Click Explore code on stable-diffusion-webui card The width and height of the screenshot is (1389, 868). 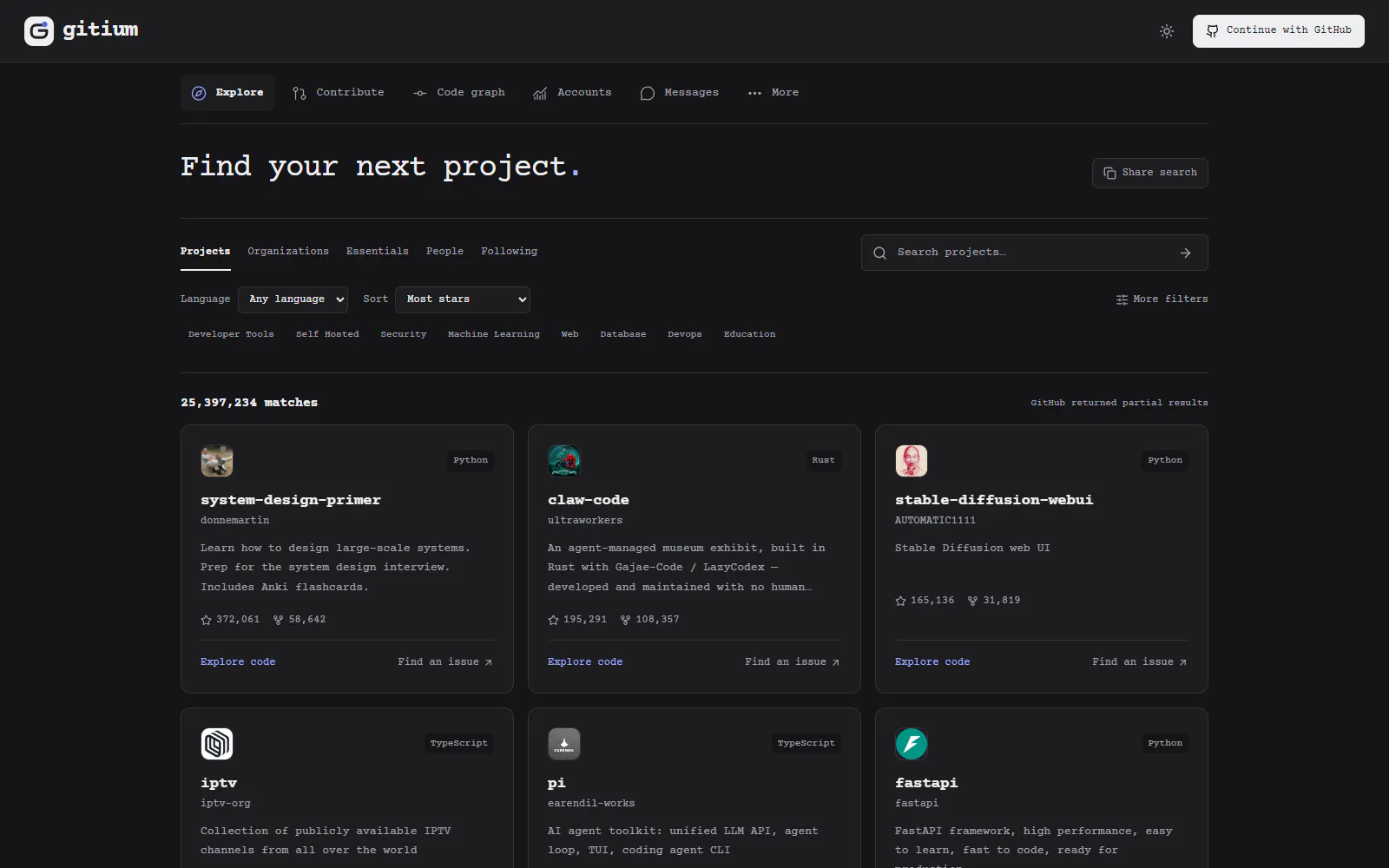[932, 662]
